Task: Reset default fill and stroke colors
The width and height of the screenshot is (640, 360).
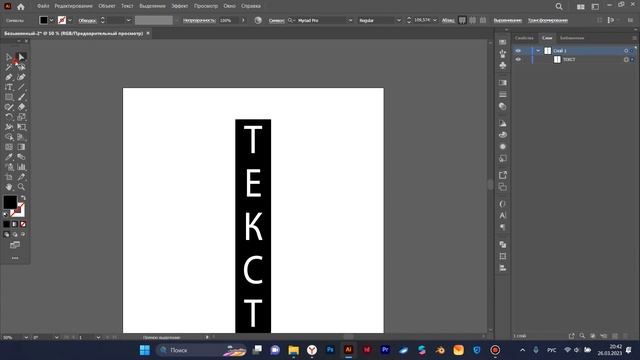Action: tap(6, 214)
